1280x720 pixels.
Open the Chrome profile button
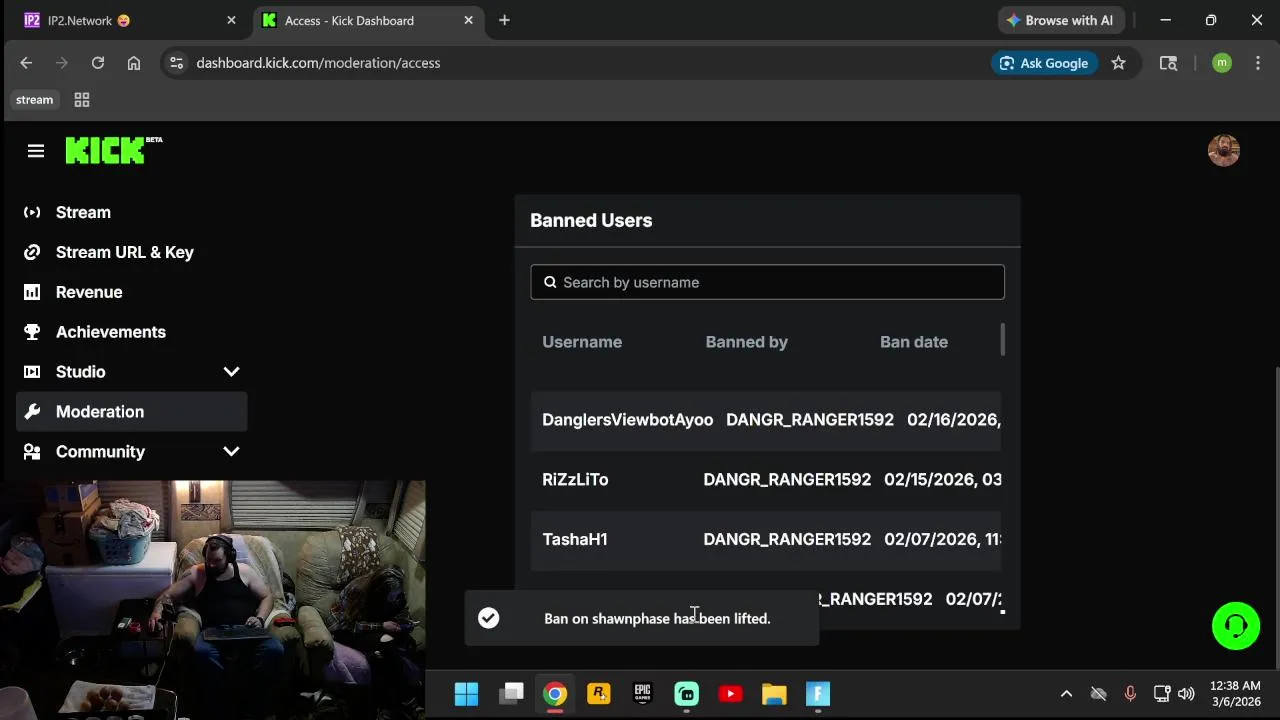click(1222, 63)
